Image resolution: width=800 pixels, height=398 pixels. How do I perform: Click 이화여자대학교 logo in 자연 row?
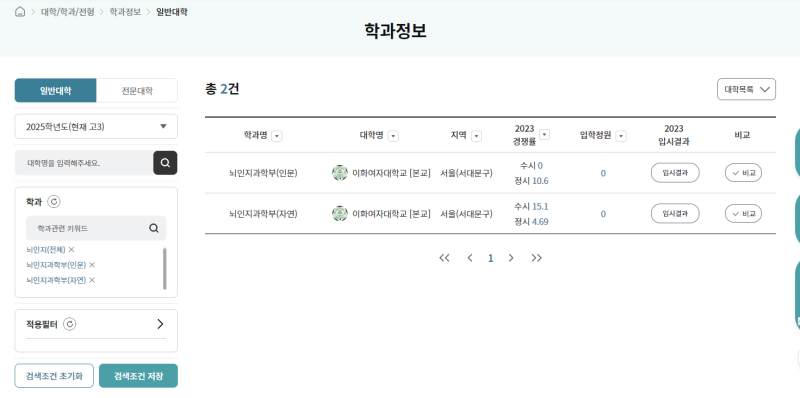340,214
